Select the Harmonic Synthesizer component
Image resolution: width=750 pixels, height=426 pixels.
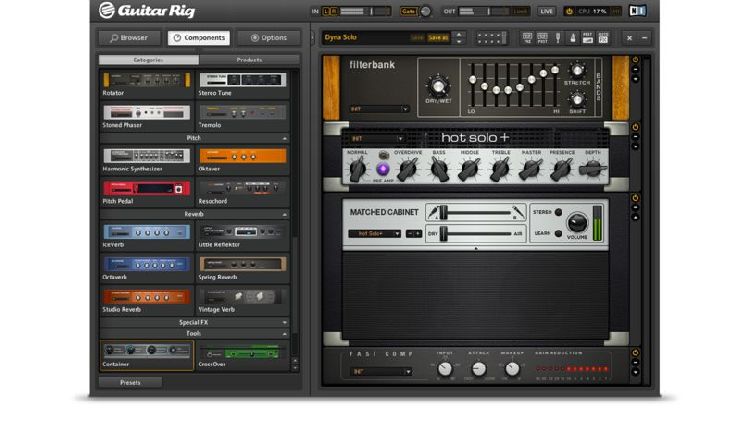[x=147, y=160]
